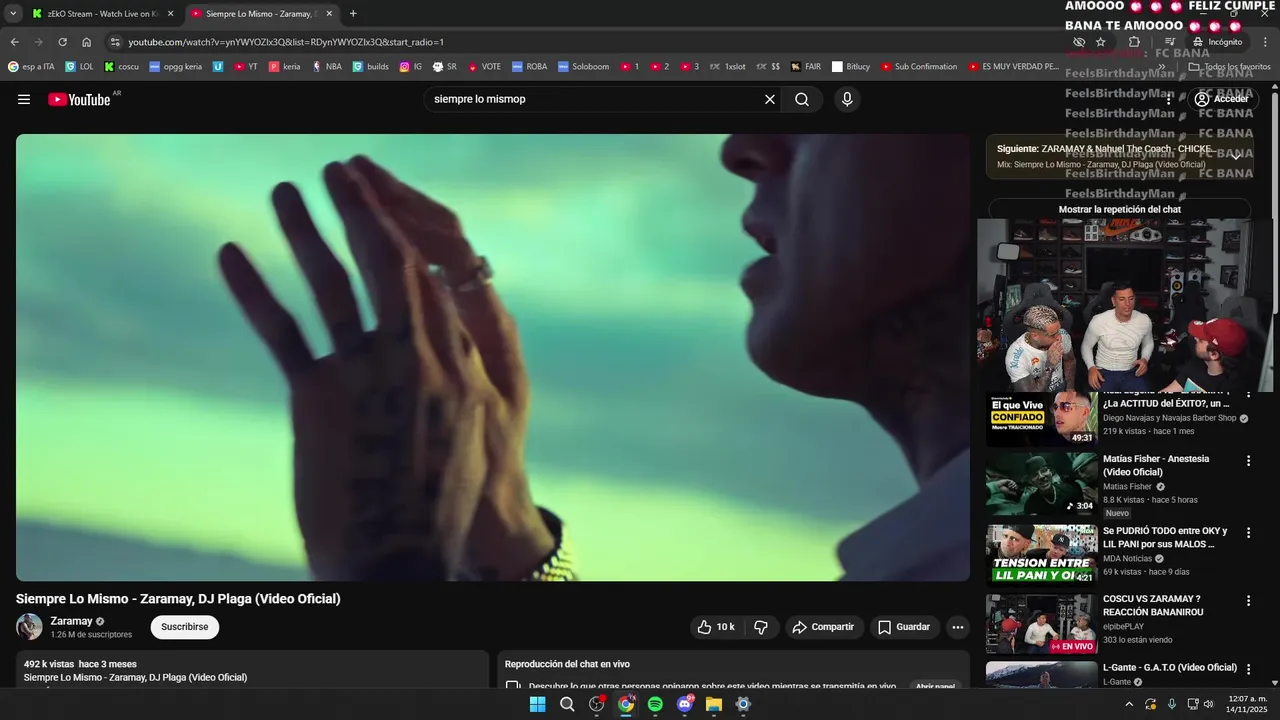This screenshot has height=720, width=1280.
Task: Open Chrome extensions puzzle icon
Action: tap(1134, 42)
